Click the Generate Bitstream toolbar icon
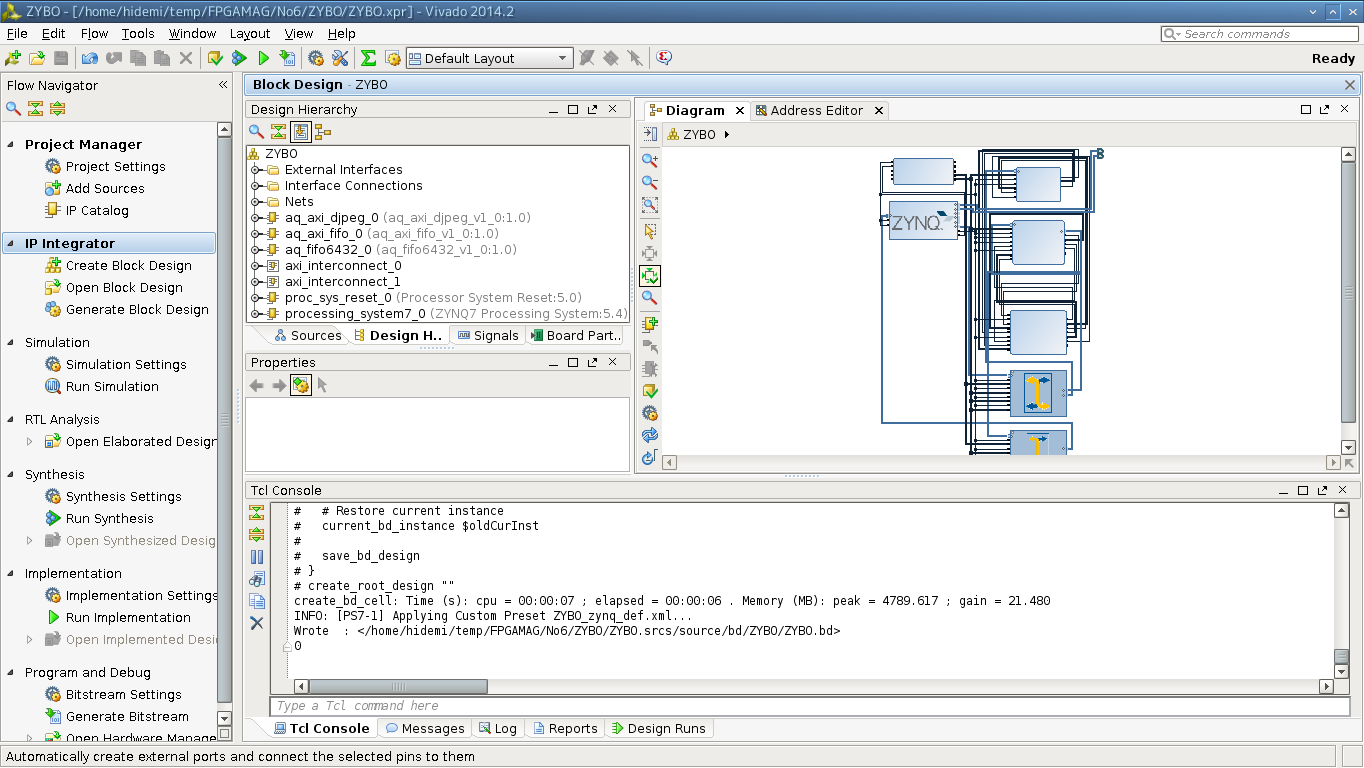The height and width of the screenshot is (768, 1364). tap(288, 58)
